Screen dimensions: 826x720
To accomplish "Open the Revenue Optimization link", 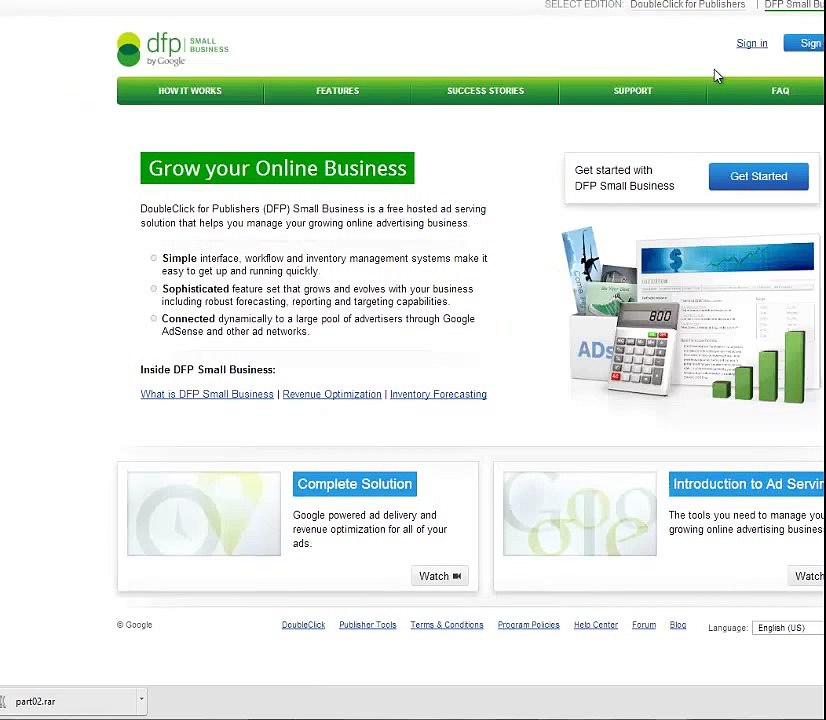I will pyautogui.click(x=332, y=394).
